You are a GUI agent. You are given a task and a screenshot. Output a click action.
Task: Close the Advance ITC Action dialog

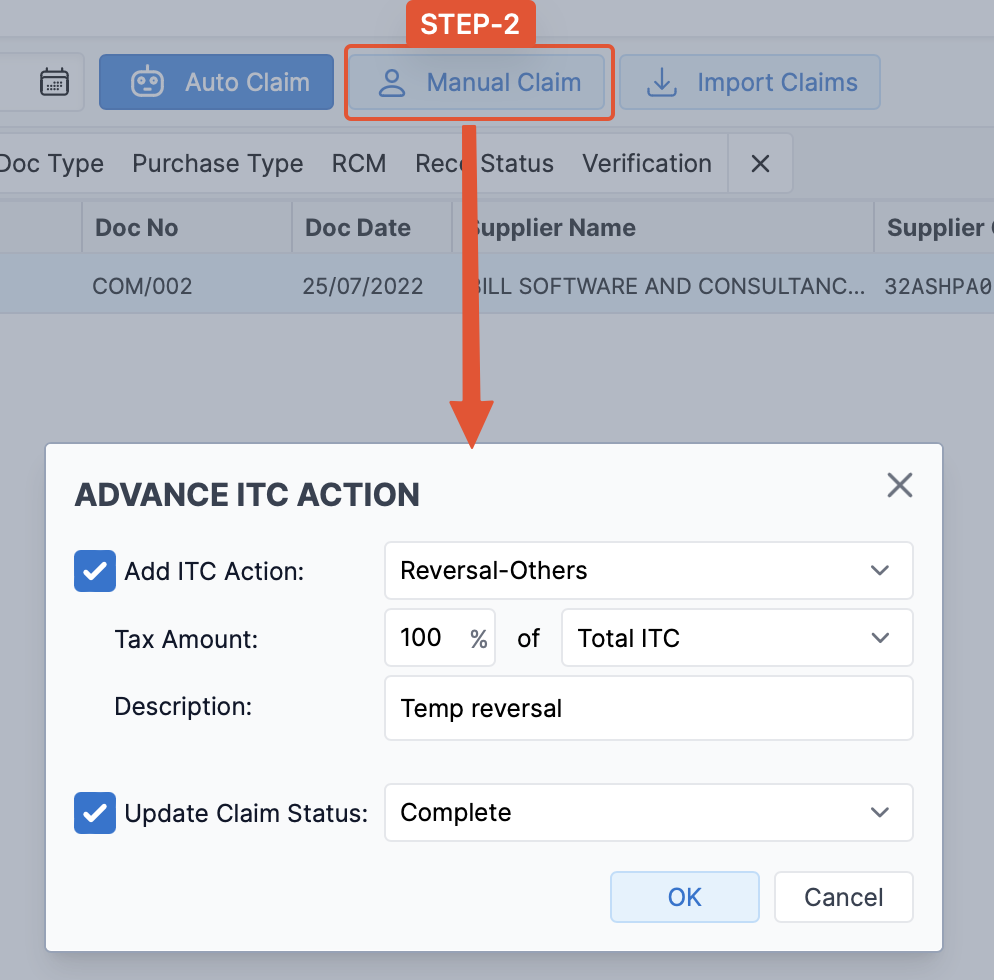point(900,486)
